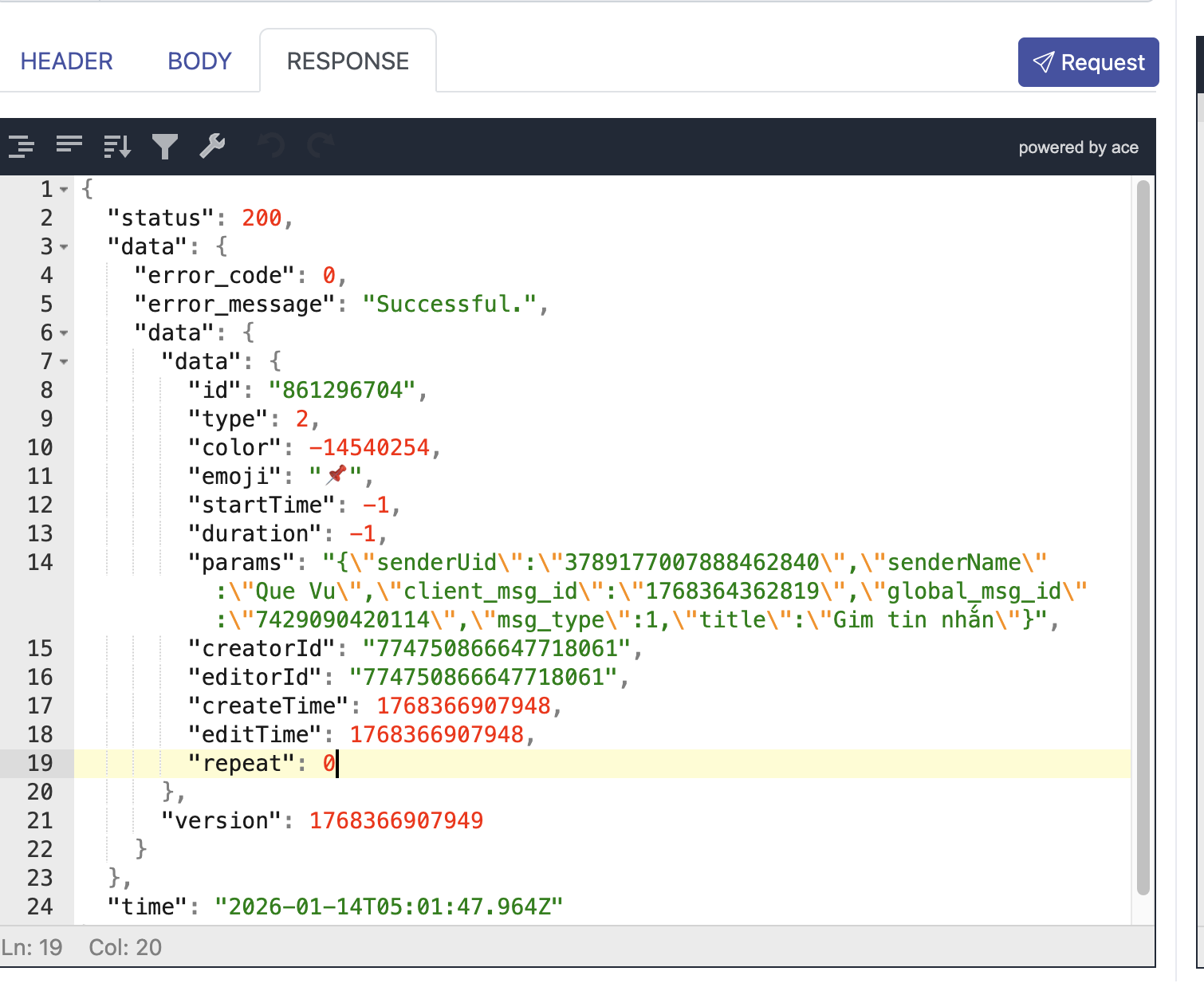Viewport: 1204px width, 987px height.
Task: Click the undo arrow icon
Action: (x=272, y=147)
